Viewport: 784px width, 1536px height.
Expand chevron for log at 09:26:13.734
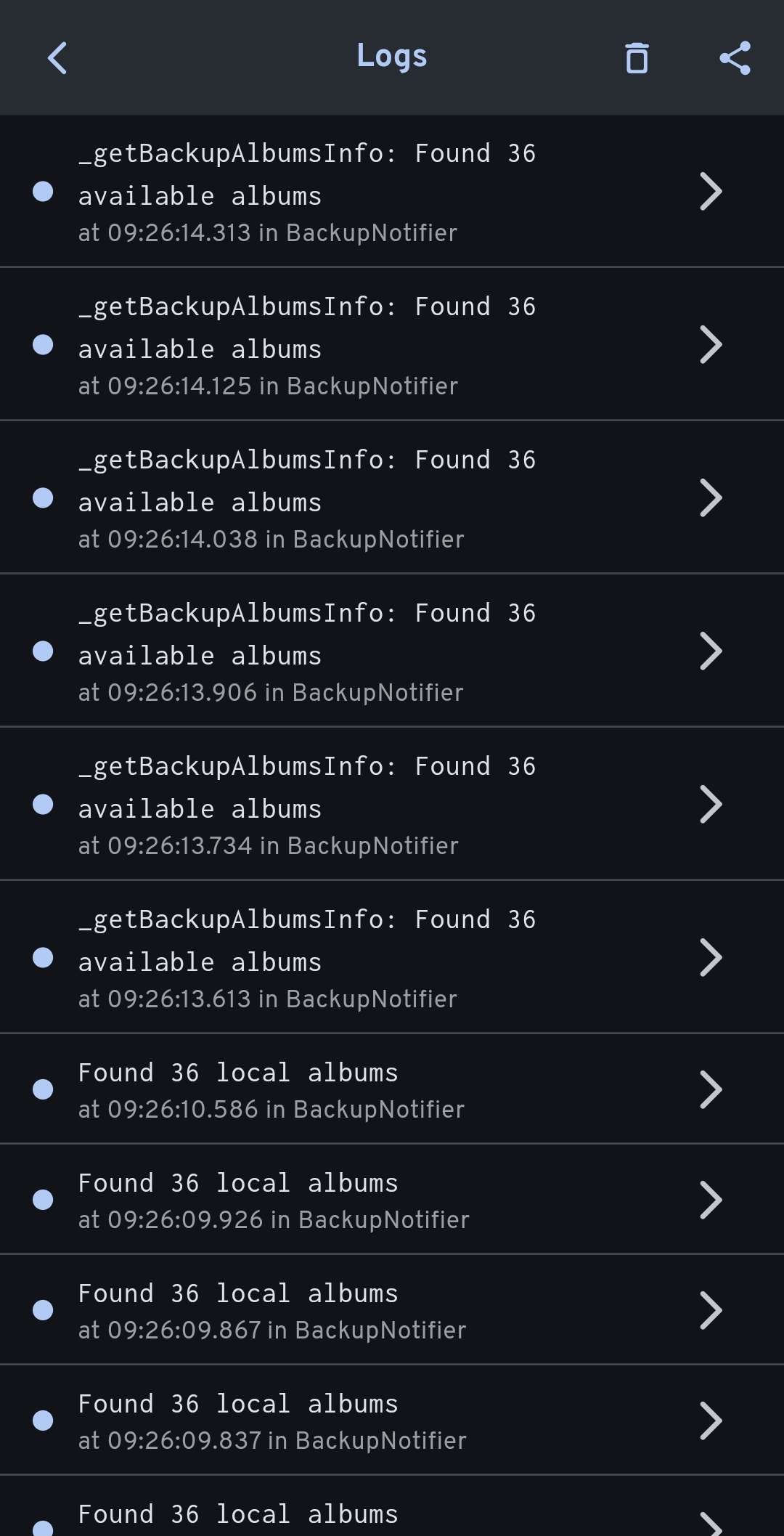coord(711,805)
